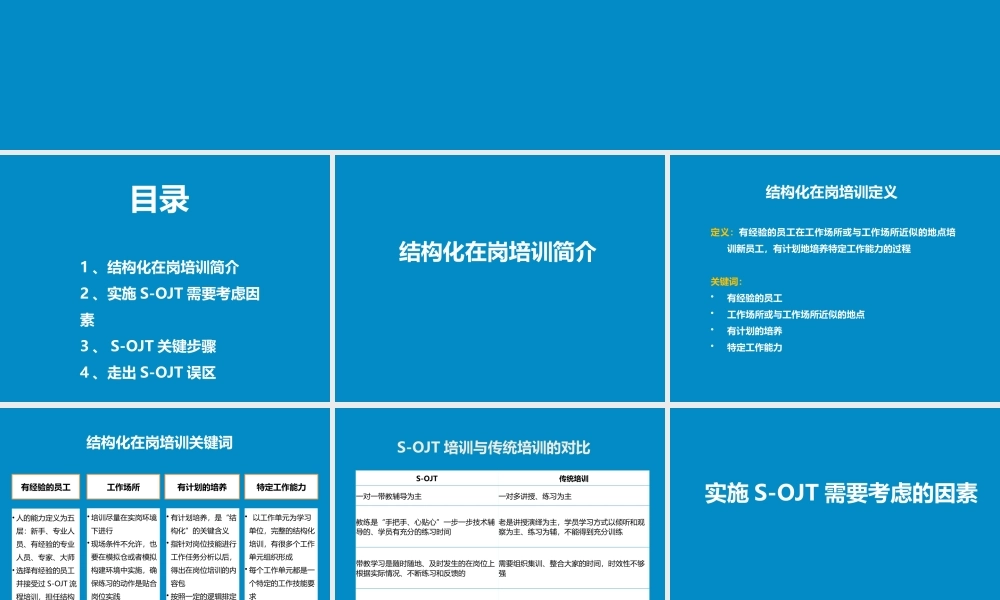Click the S-OJT table column header

(427, 478)
